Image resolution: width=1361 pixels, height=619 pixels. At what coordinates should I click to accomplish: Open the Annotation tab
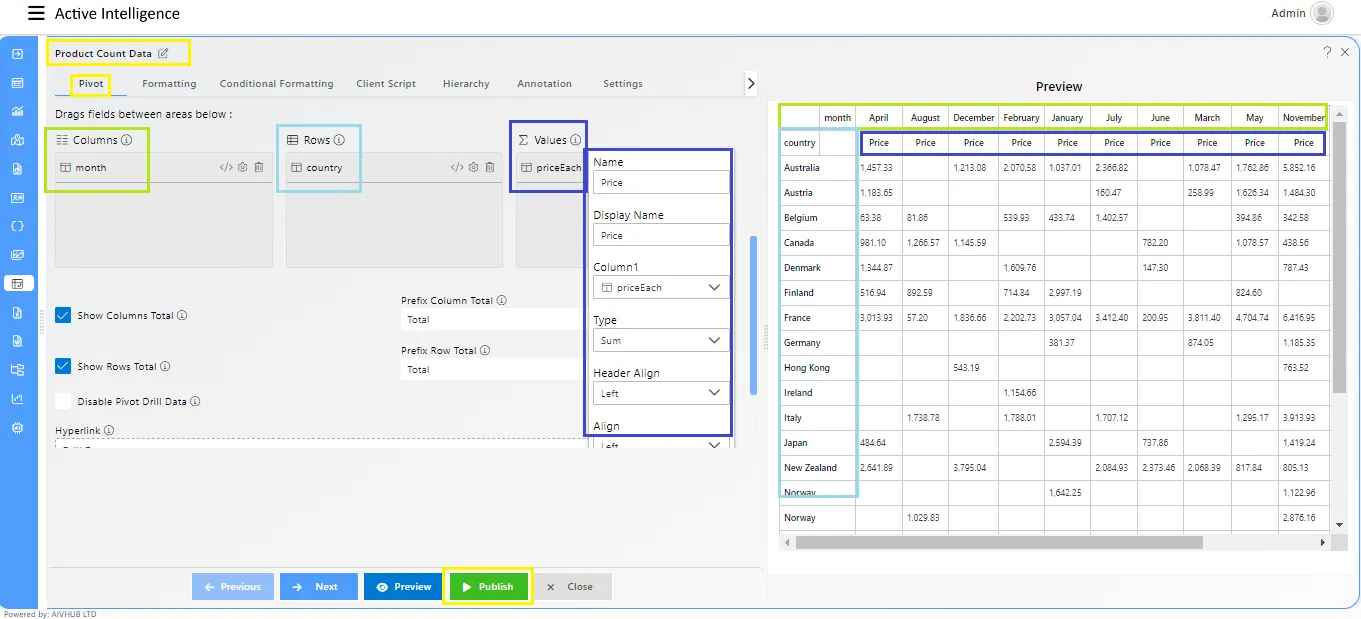tap(545, 84)
